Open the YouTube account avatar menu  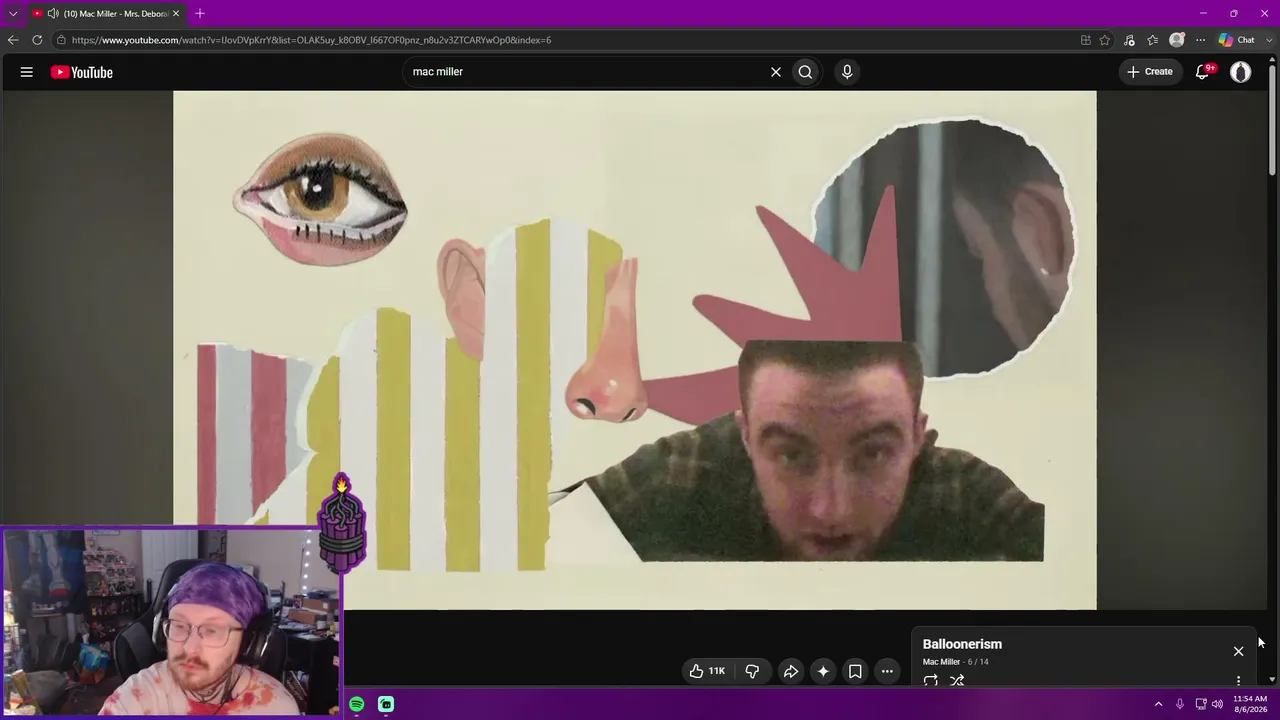click(1241, 72)
